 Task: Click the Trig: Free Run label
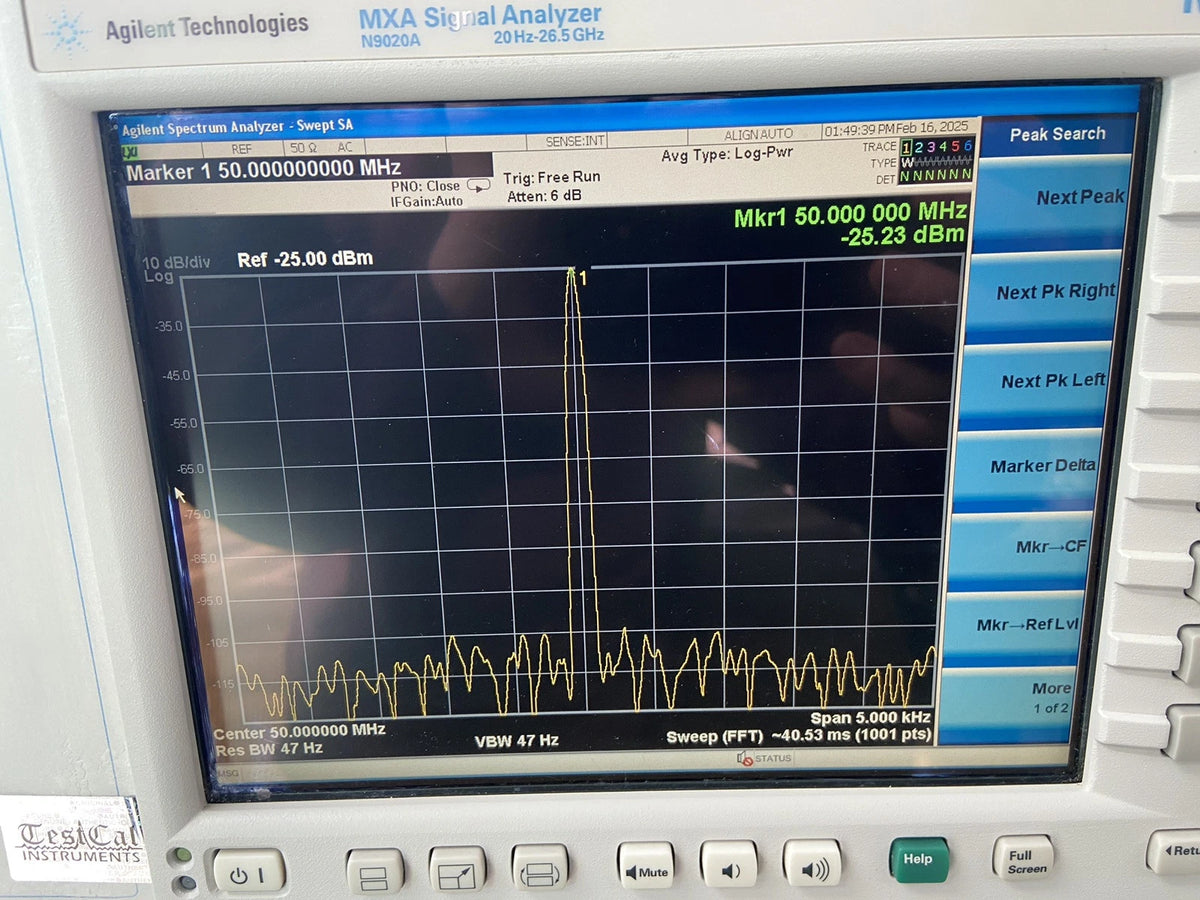click(552, 177)
